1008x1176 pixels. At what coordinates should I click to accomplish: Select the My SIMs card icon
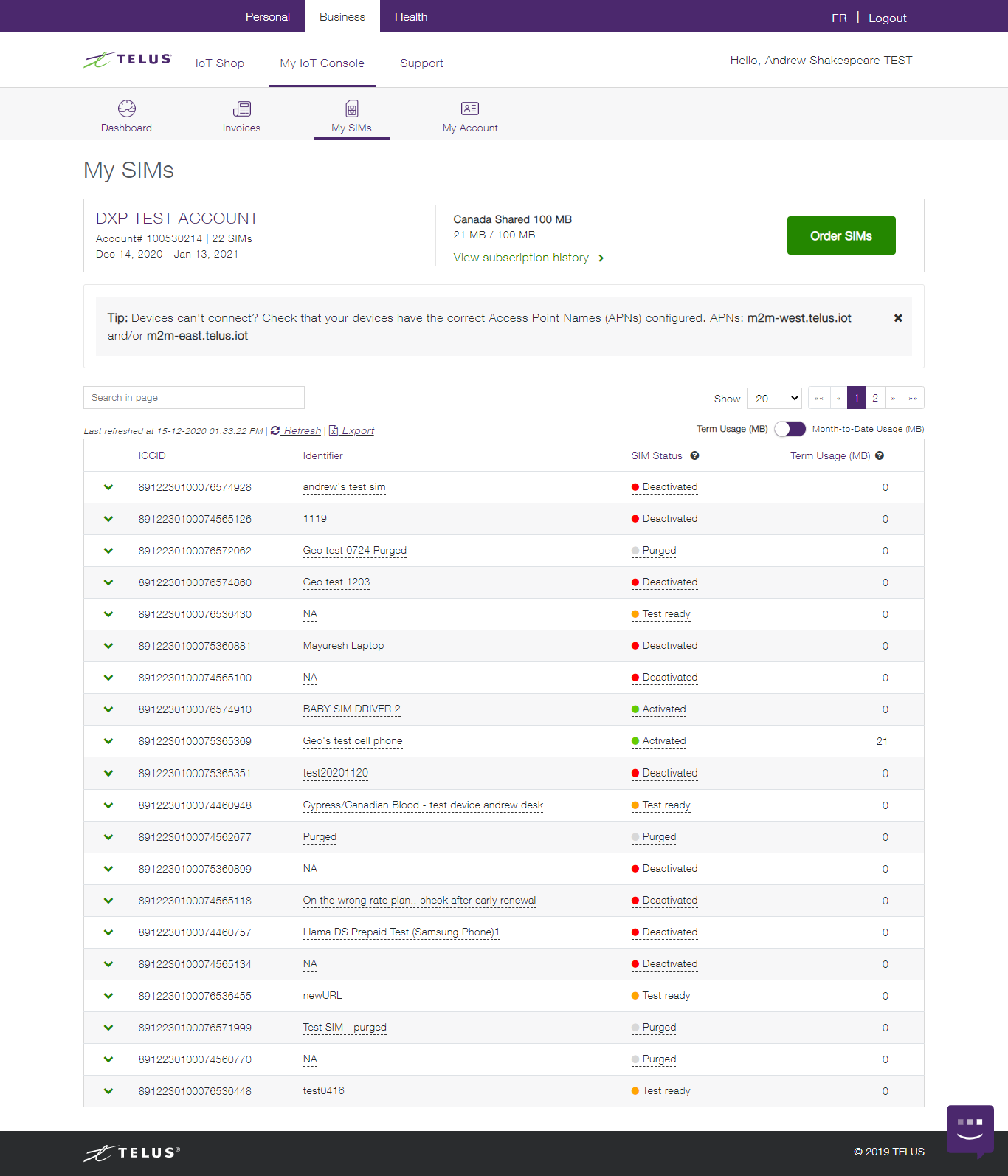coord(352,109)
